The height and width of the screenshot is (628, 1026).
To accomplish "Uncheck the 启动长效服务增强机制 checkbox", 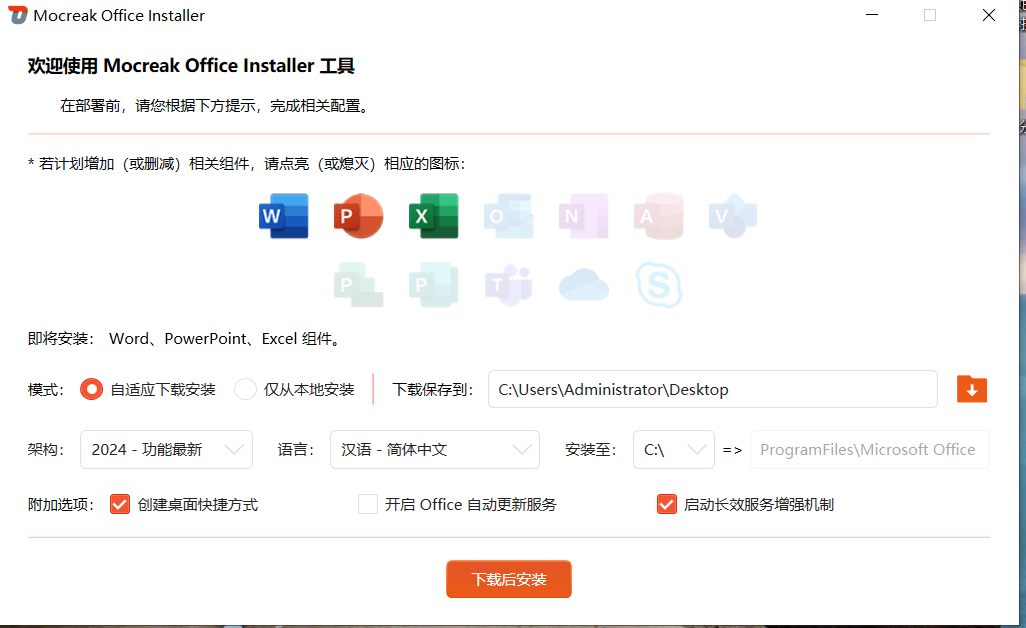I will point(667,504).
